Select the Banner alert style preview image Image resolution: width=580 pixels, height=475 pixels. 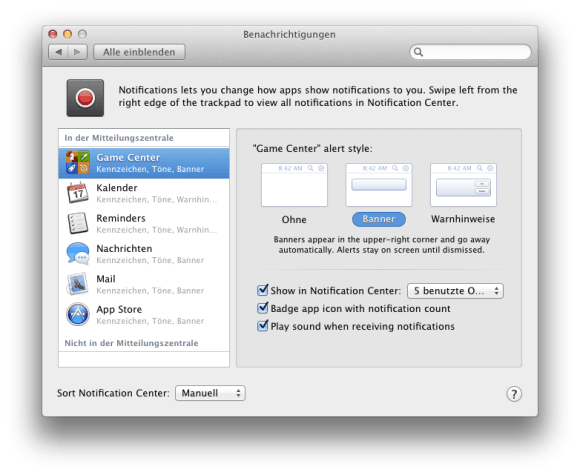pos(379,185)
